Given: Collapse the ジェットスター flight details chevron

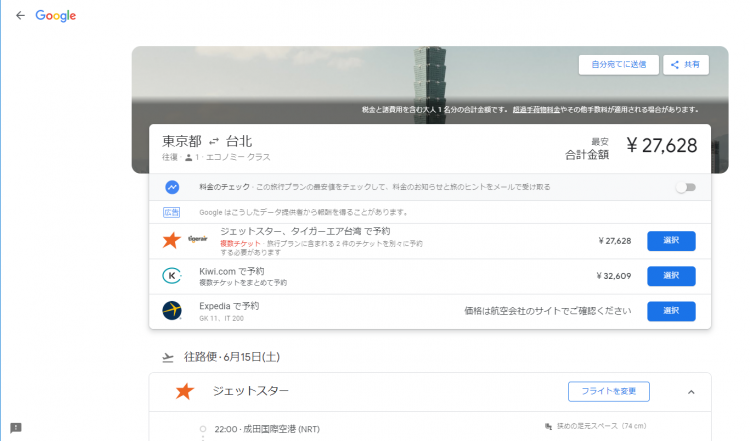Looking at the screenshot, I should click(x=691, y=392).
